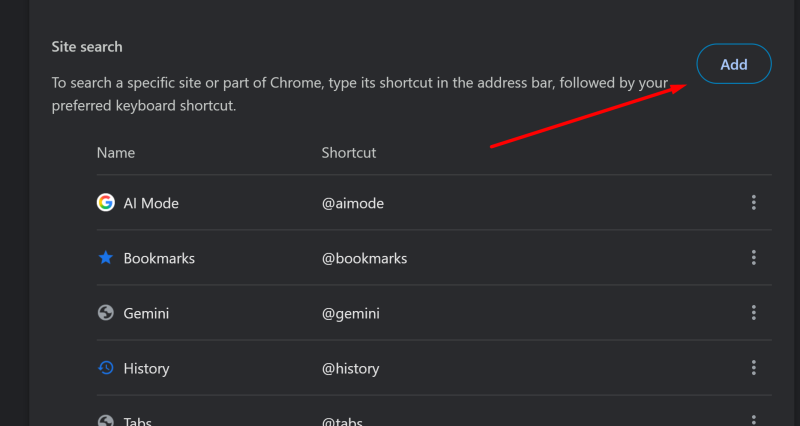Open more actions menu for AI Mode
The height and width of the screenshot is (426, 800).
pos(753,203)
